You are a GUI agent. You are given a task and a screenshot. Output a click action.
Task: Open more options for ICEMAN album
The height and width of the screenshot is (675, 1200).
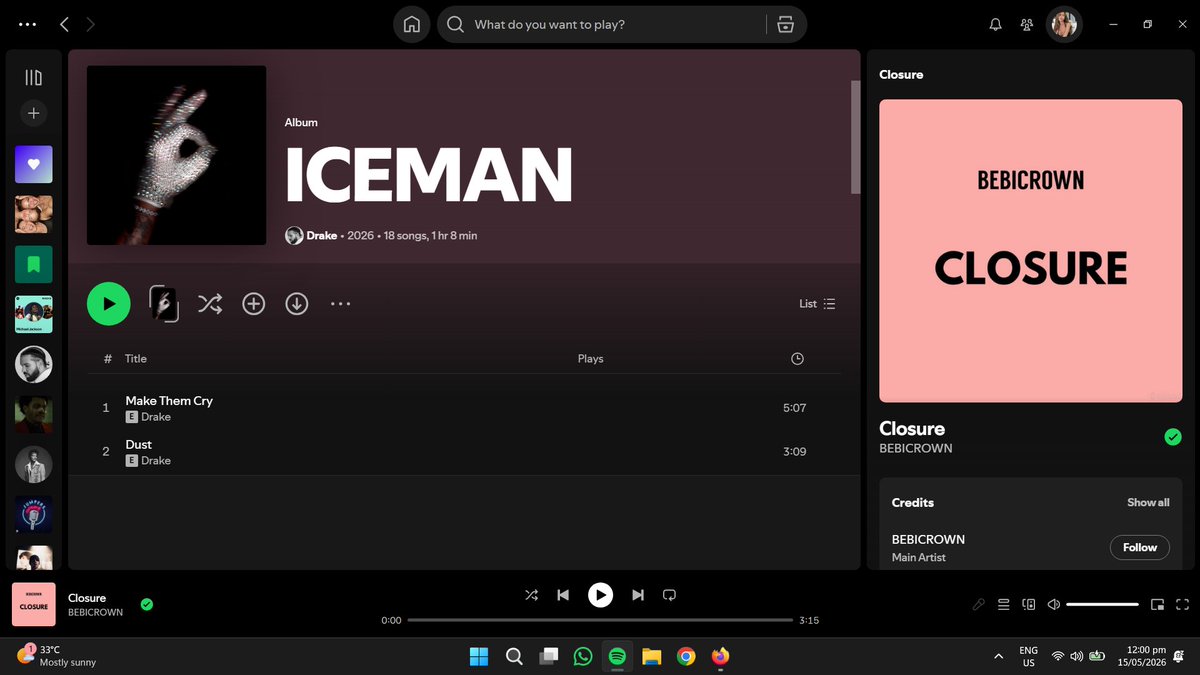coord(341,304)
